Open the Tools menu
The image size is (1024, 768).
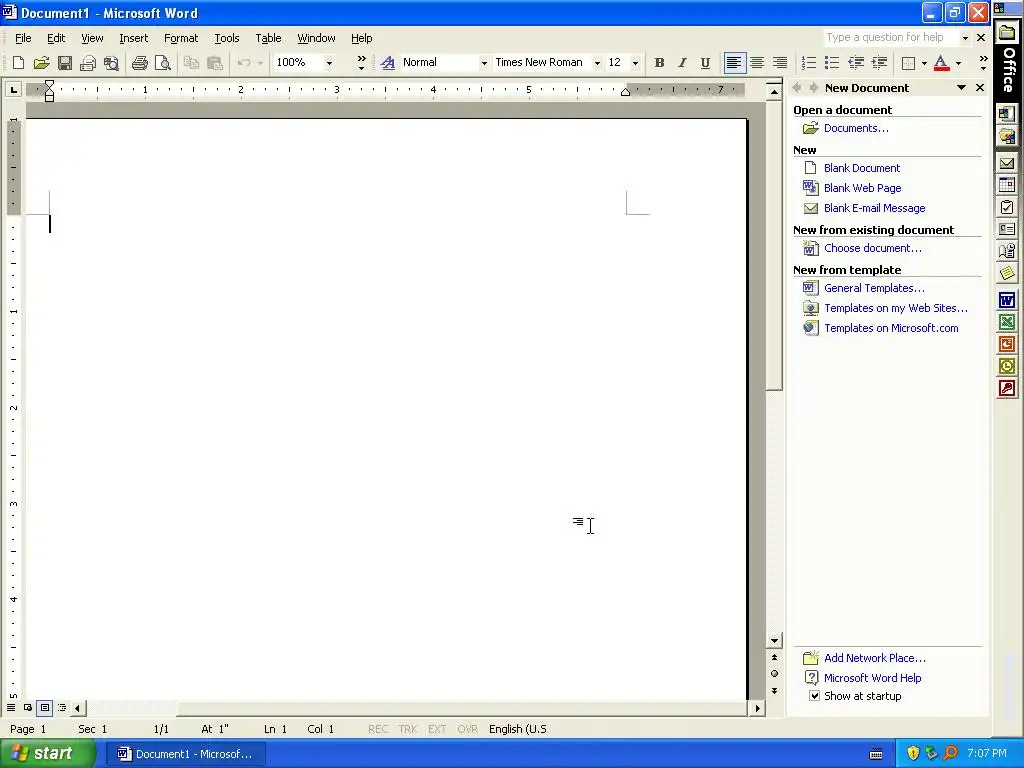[227, 38]
